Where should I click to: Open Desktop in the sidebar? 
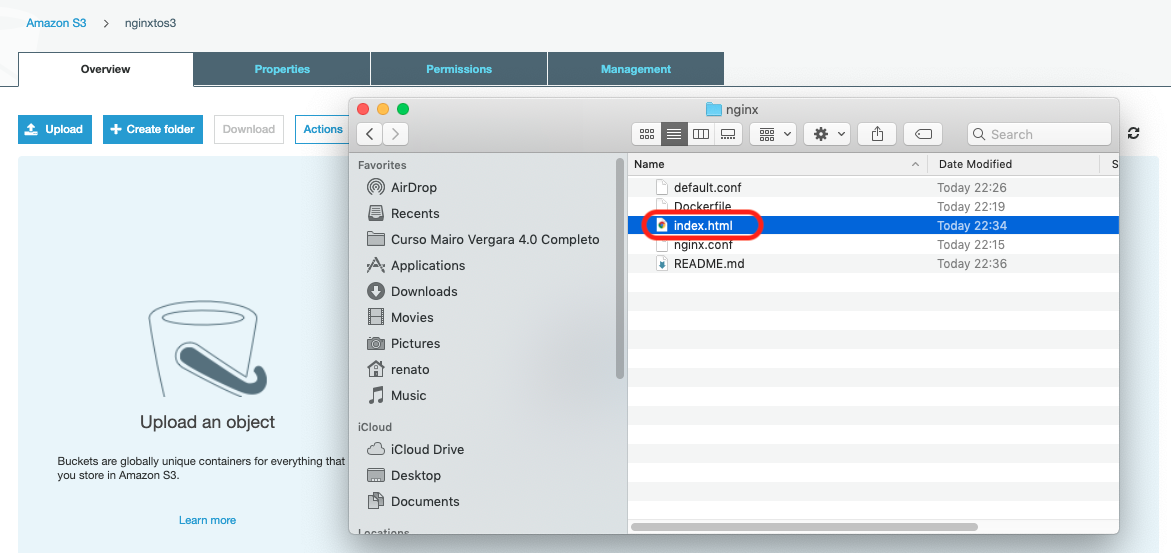point(404,475)
